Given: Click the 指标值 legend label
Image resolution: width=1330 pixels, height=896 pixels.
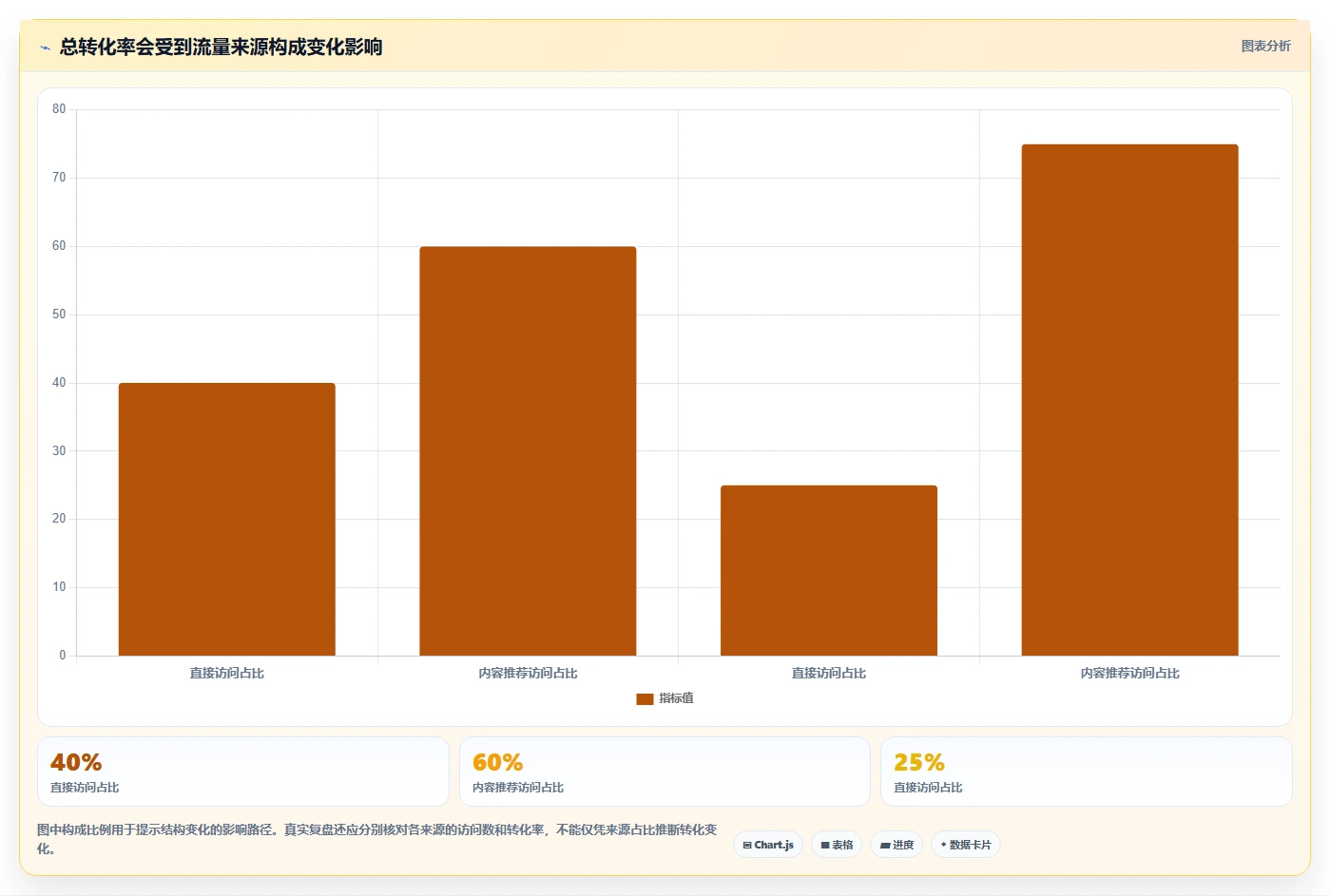Looking at the screenshot, I should click(676, 698).
